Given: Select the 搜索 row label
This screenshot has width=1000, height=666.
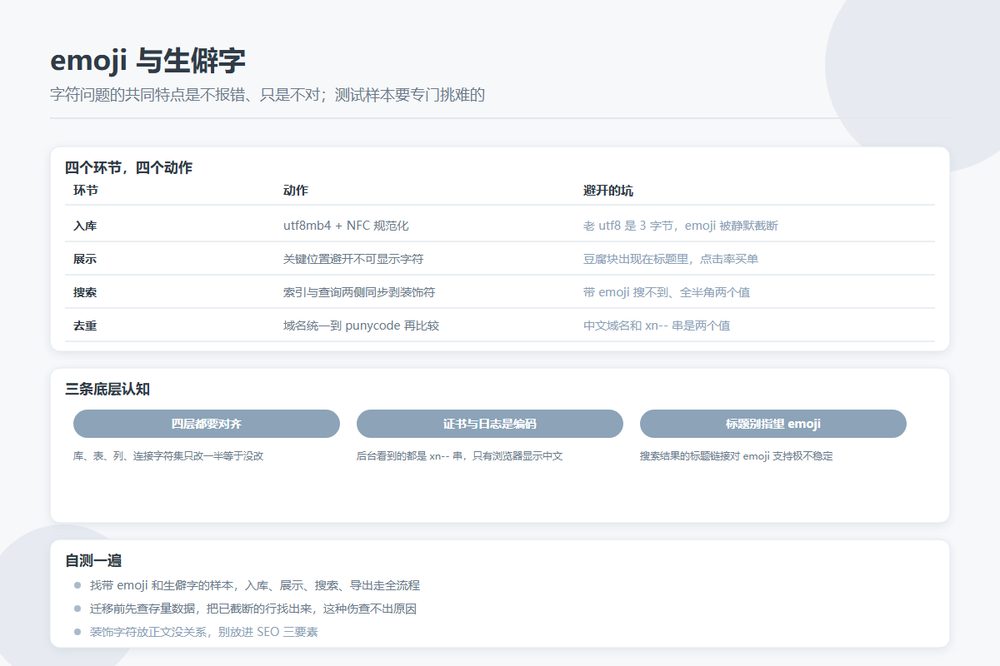Looking at the screenshot, I should point(85,292).
